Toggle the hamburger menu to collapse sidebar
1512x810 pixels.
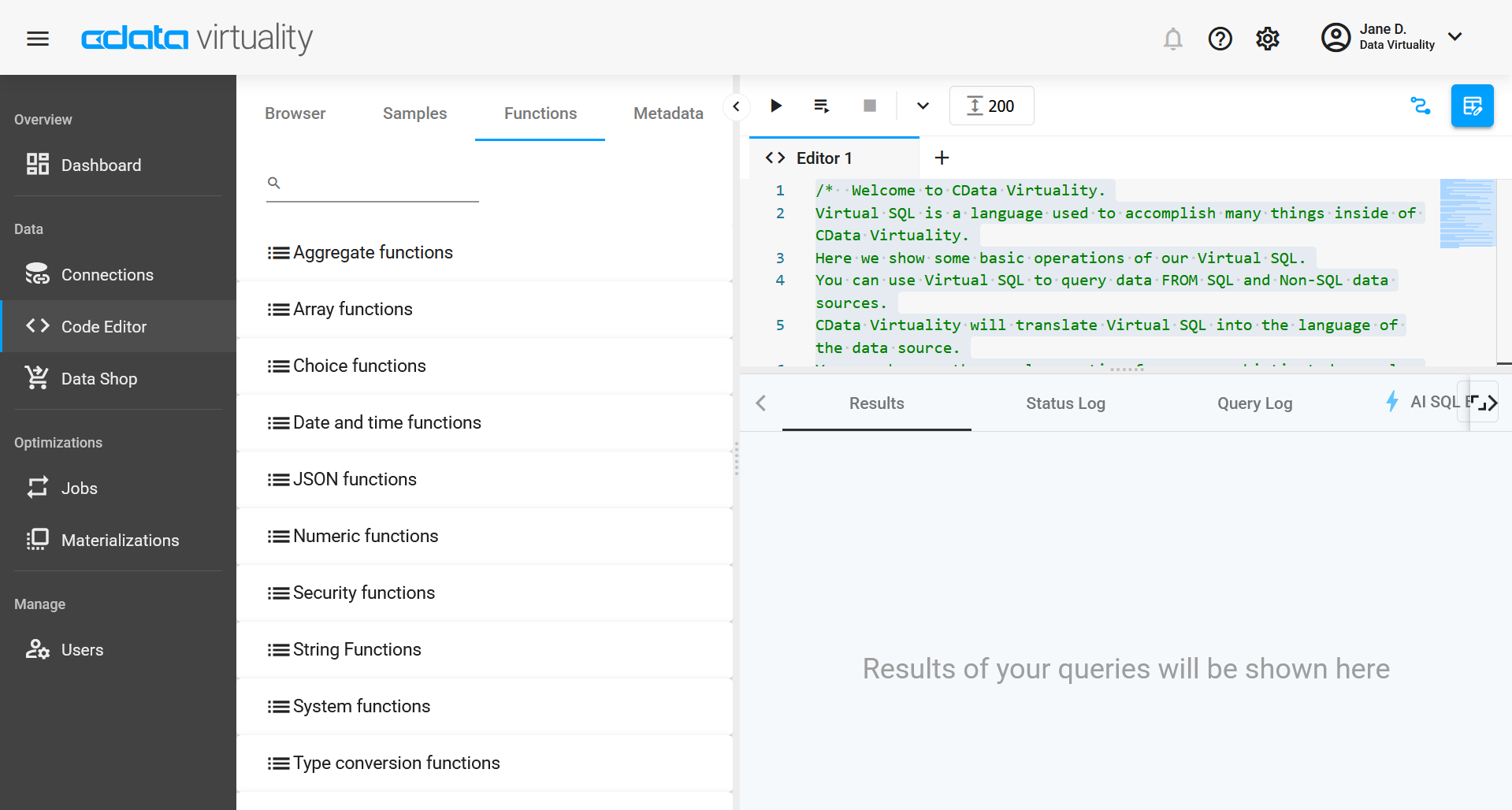[x=37, y=38]
